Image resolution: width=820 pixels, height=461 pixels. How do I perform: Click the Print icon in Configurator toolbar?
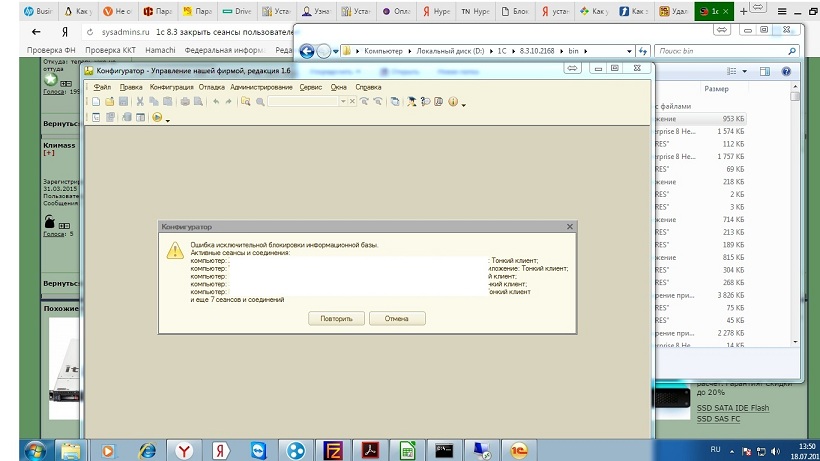click(x=185, y=101)
